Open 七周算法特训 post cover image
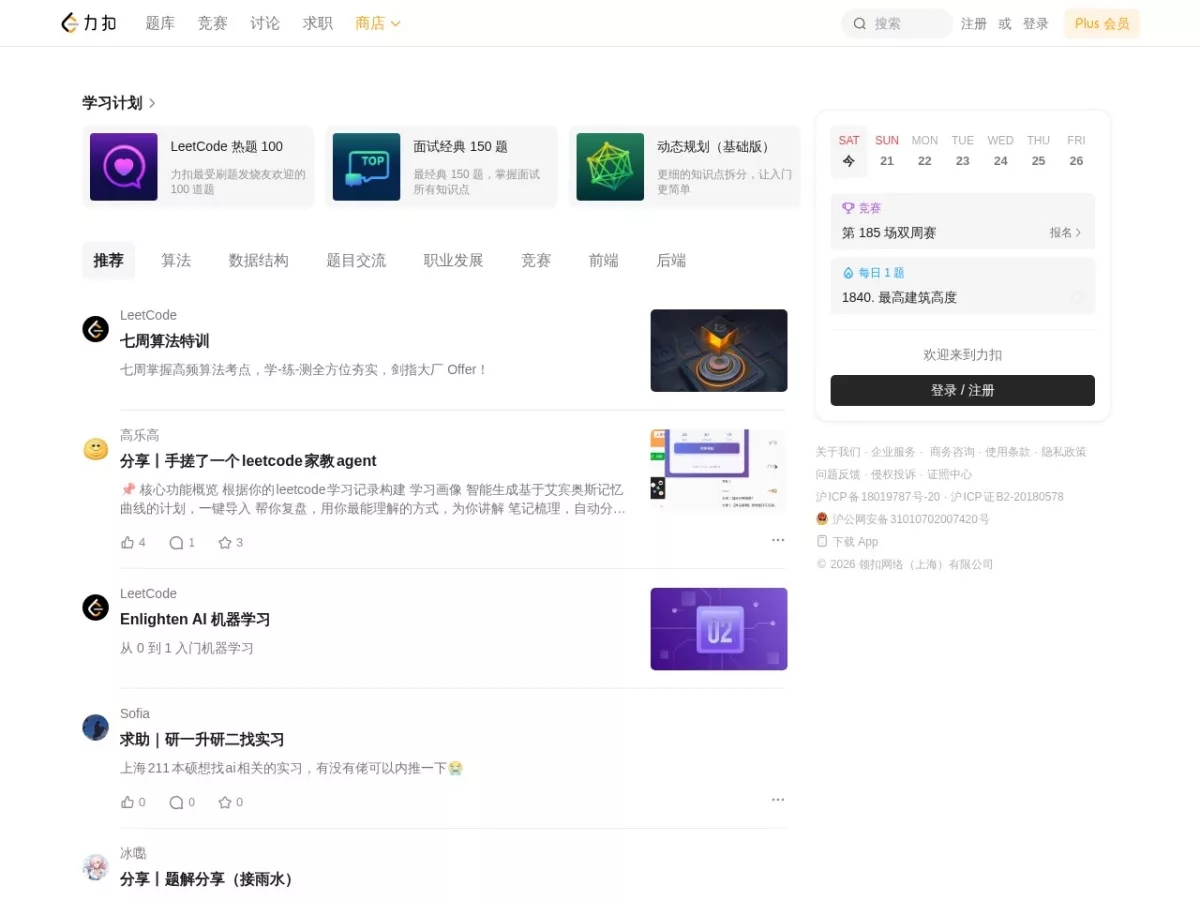1200x900 pixels. 719,350
